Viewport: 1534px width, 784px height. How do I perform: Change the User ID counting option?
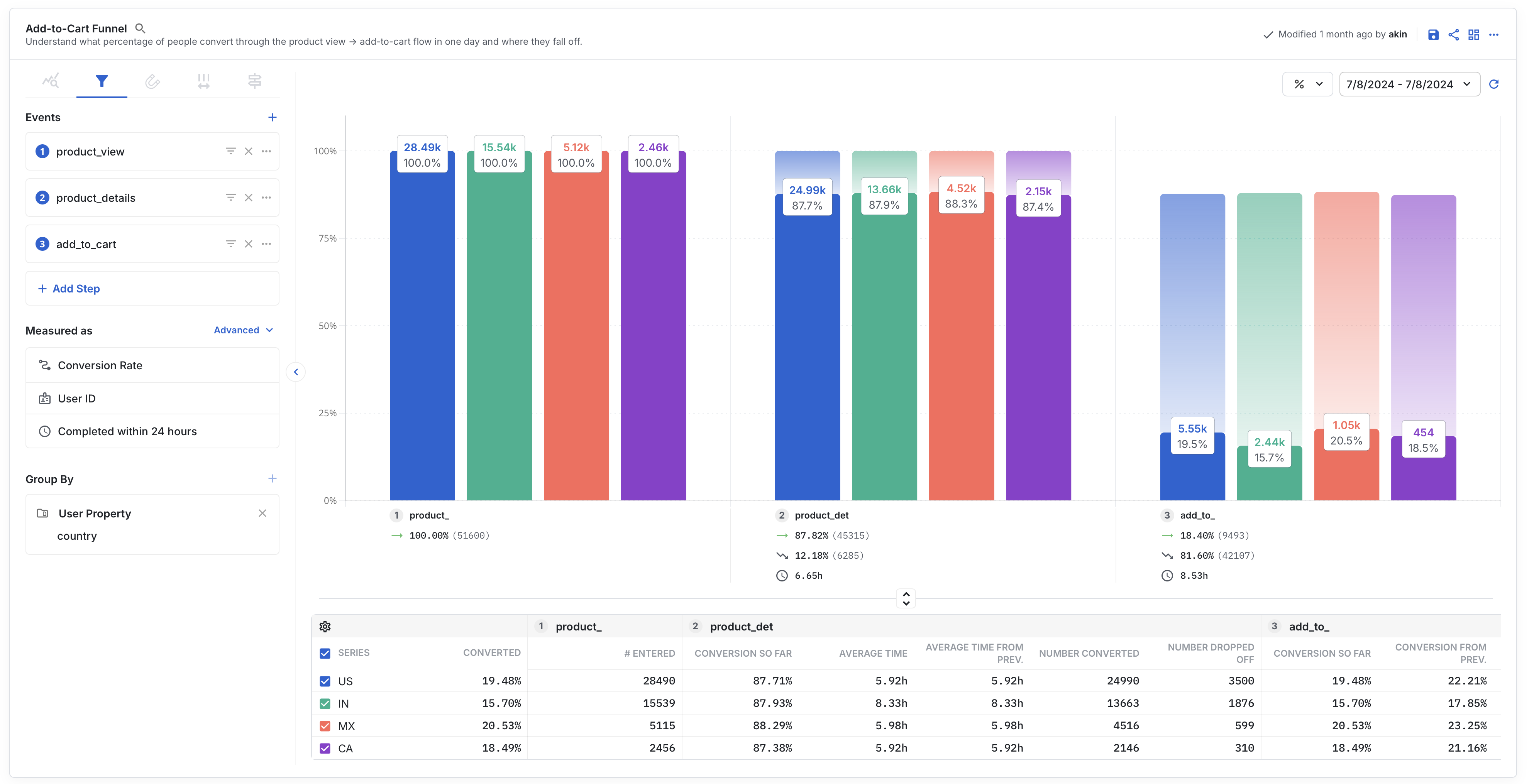(152, 399)
